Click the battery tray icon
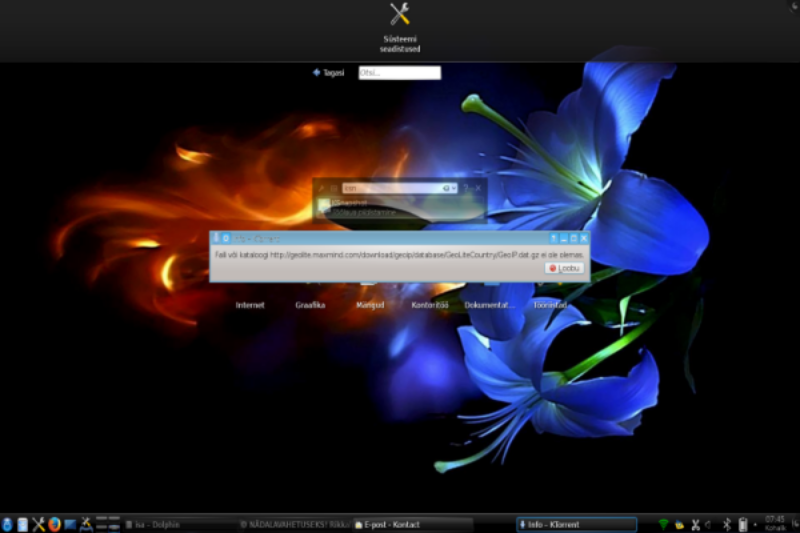Screen dimensions: 800x533 (x=743, y=524)
